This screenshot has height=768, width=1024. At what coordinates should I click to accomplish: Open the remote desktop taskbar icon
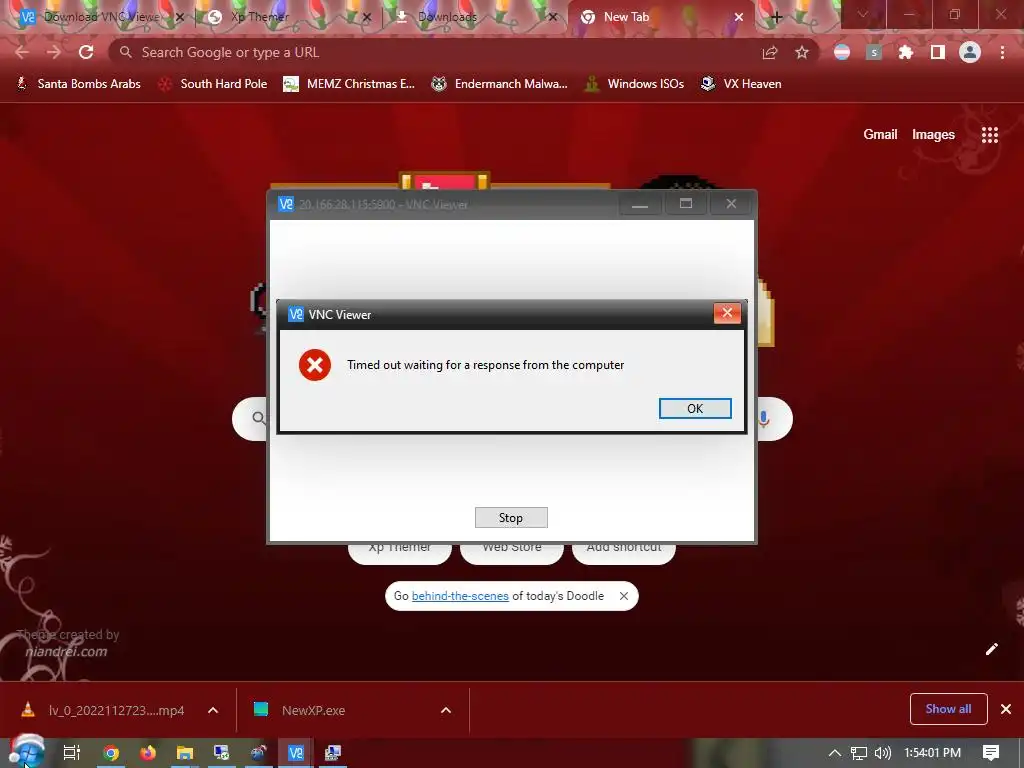[x=221, y=752]
